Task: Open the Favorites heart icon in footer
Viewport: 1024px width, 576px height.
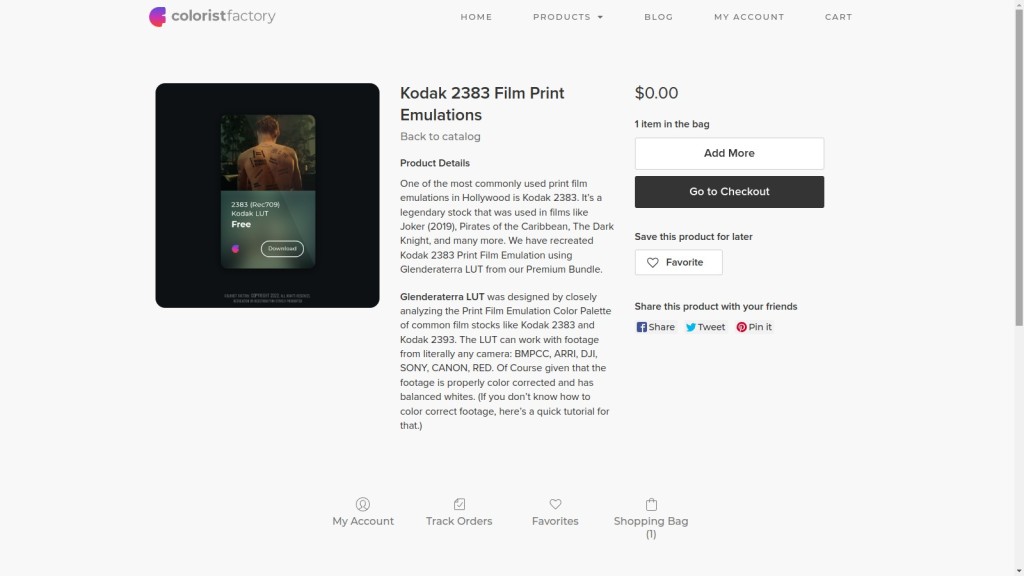Action: (x=555, y=504)
